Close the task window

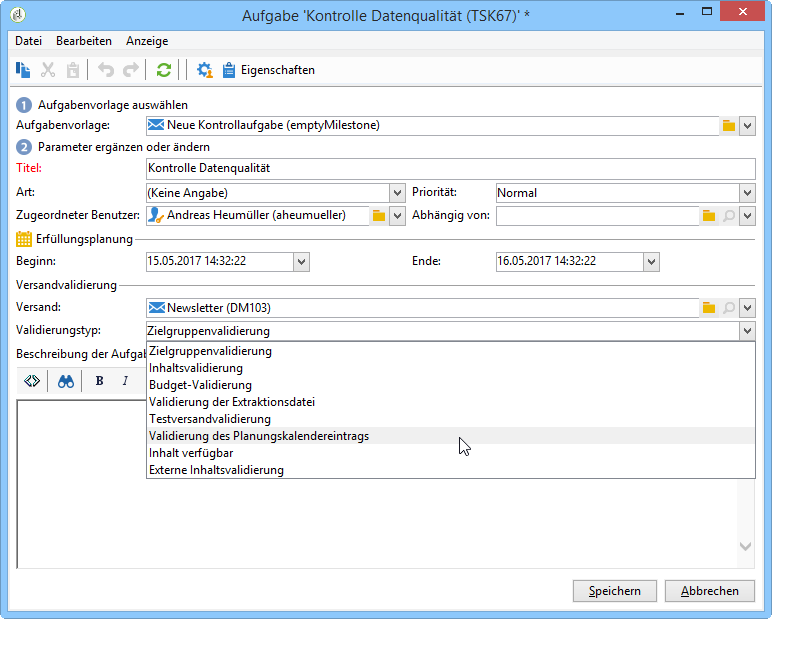742,12
